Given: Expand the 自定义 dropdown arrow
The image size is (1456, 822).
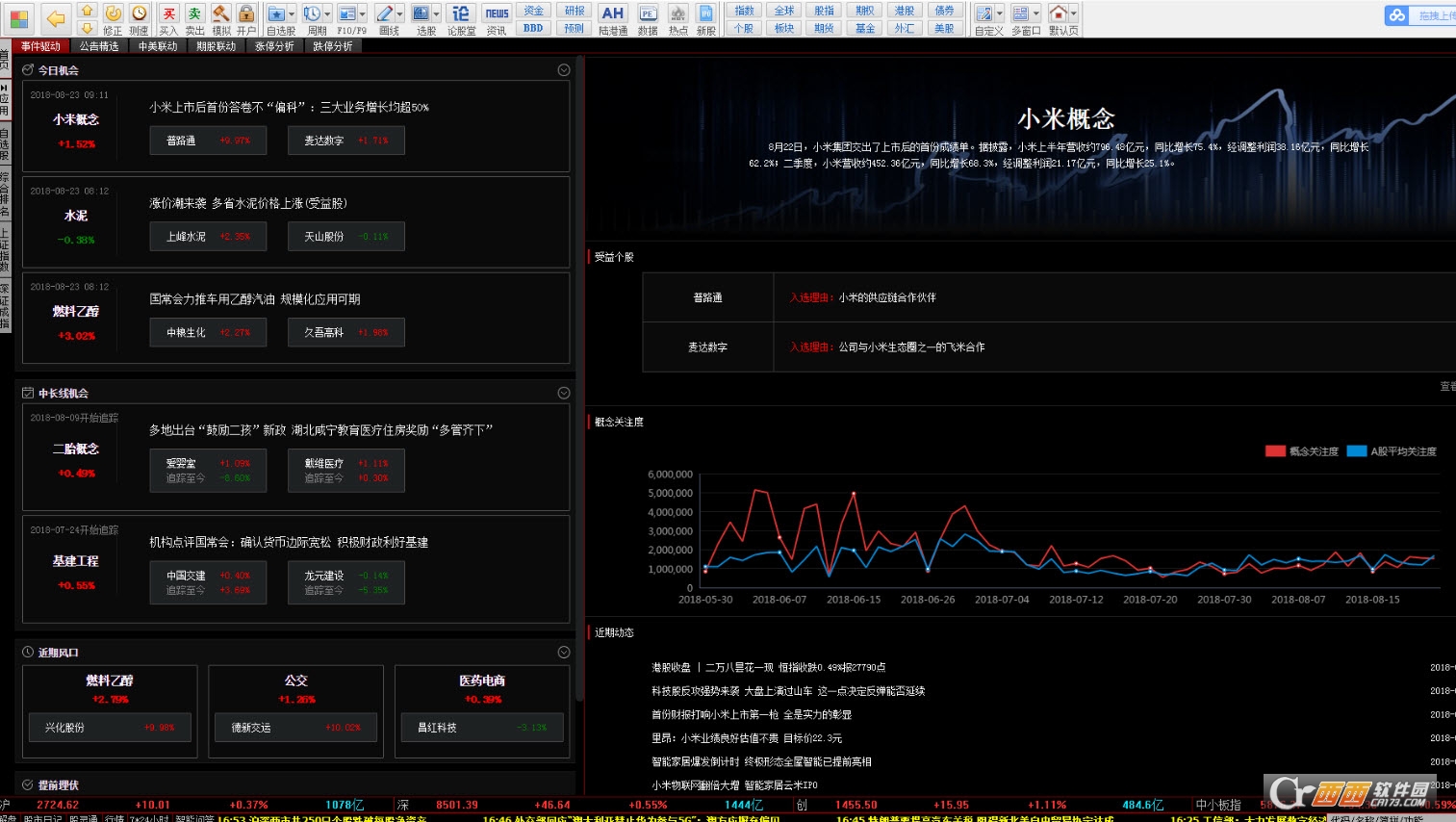Looking at the screenshot, I should click(x=1000, y=14).
